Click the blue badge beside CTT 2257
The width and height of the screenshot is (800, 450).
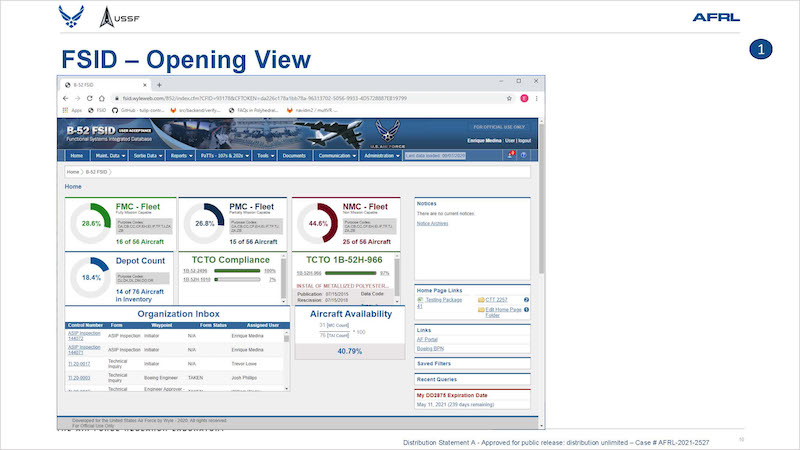tap(526, 300)
